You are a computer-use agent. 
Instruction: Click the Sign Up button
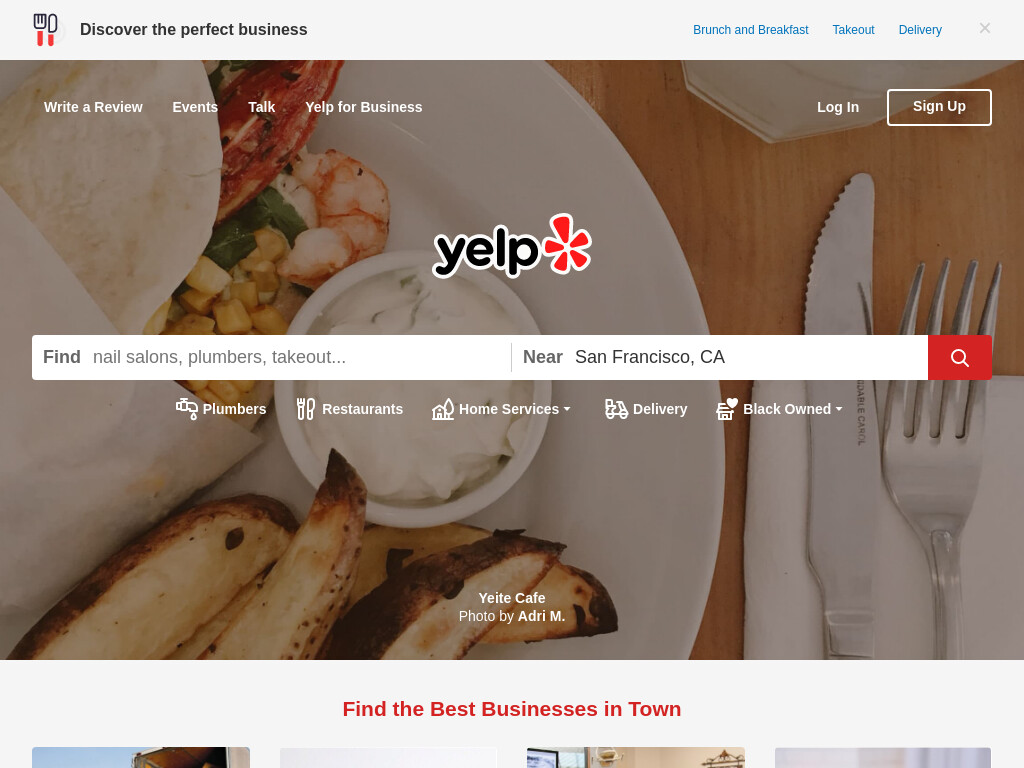tap(939, 107)
